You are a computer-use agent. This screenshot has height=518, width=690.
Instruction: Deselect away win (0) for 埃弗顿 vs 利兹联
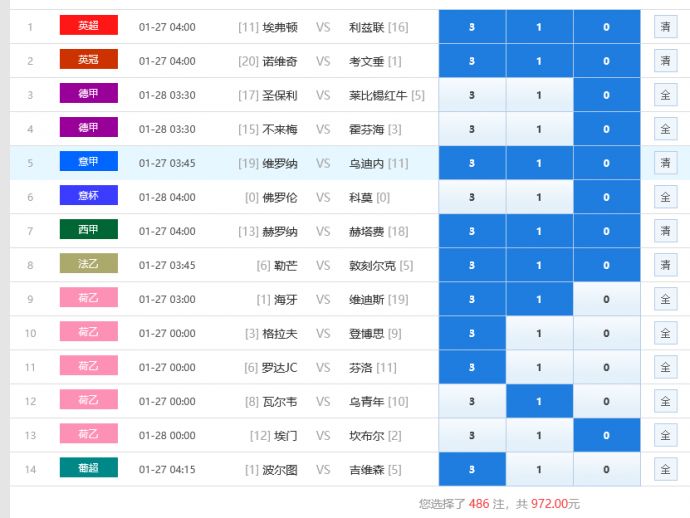(606, 27)
